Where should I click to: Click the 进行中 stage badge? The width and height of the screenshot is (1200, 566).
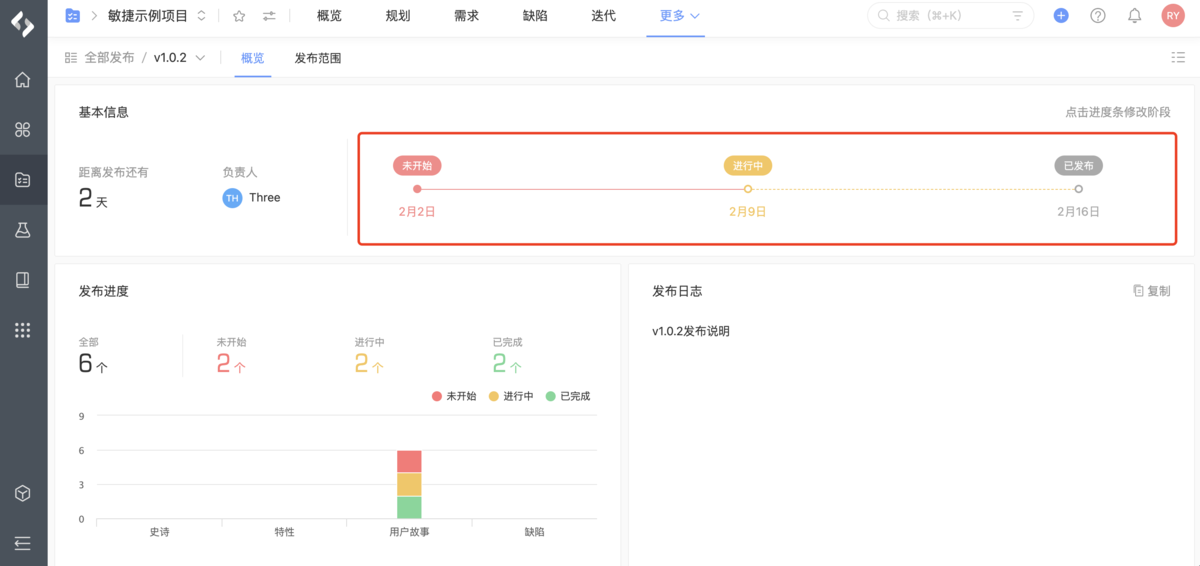pyautogui.click(x=748, y=166)
